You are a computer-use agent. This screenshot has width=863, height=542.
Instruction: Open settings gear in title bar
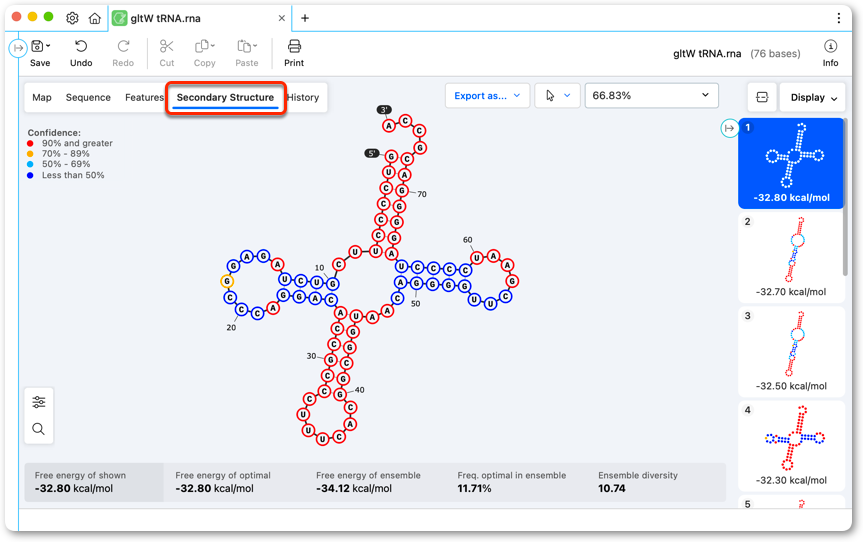(72, 18)
